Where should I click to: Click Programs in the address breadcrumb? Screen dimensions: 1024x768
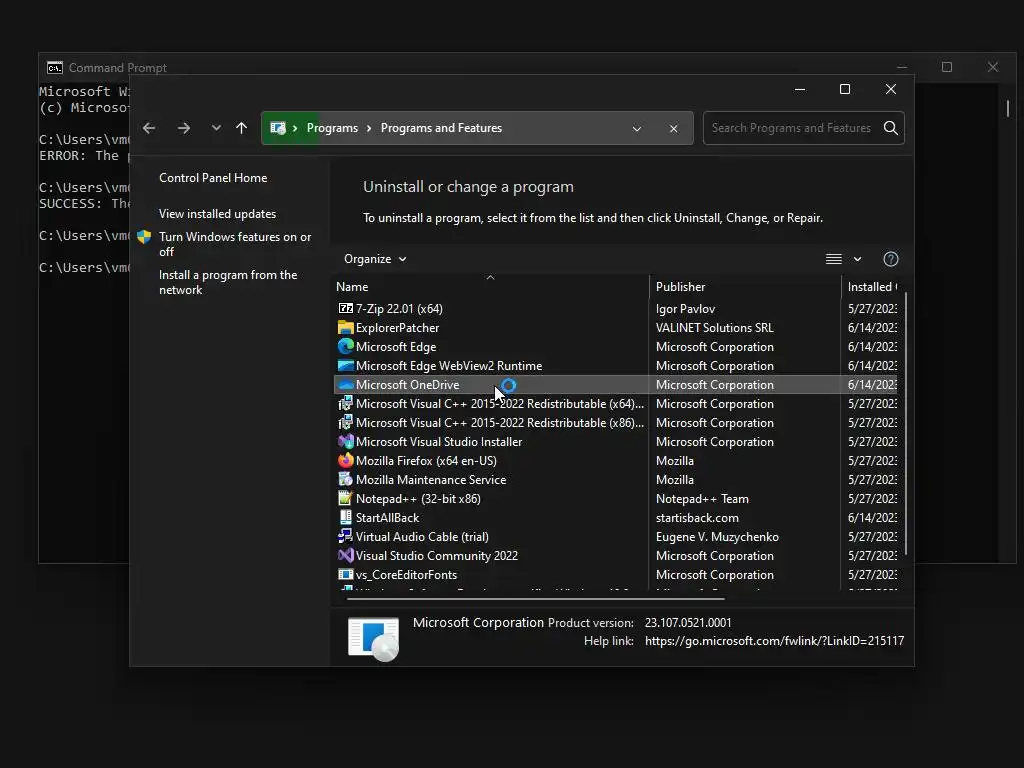[x=332, y=128]
